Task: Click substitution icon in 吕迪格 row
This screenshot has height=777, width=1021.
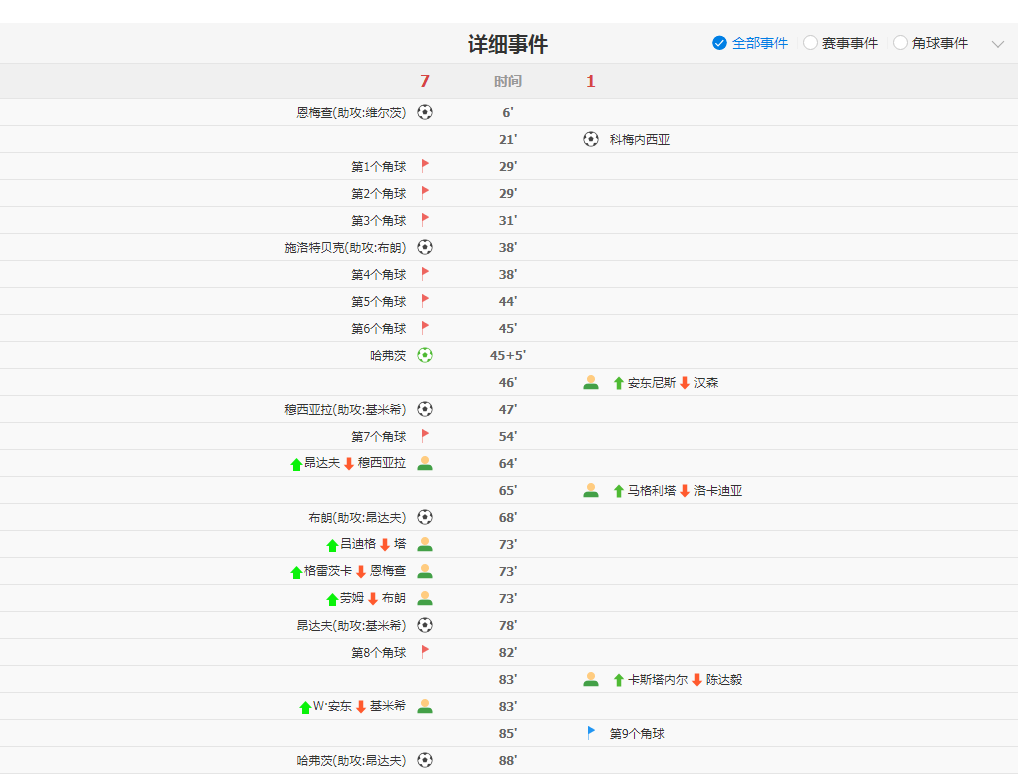Action: [x=425, y=544]
